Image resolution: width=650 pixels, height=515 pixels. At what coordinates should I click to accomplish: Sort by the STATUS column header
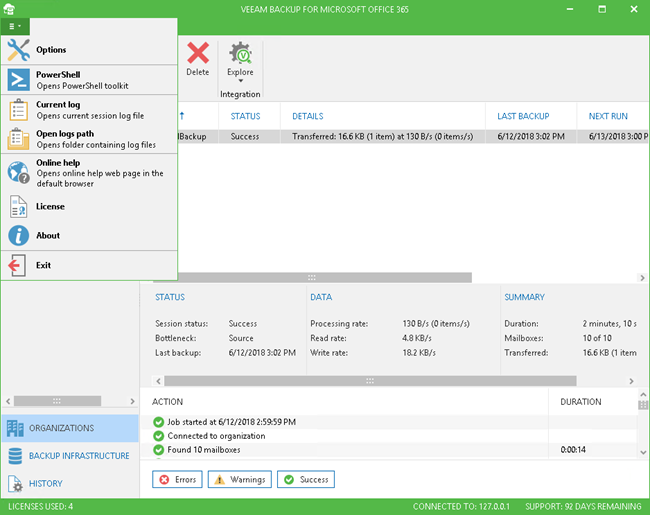(245, 117)
